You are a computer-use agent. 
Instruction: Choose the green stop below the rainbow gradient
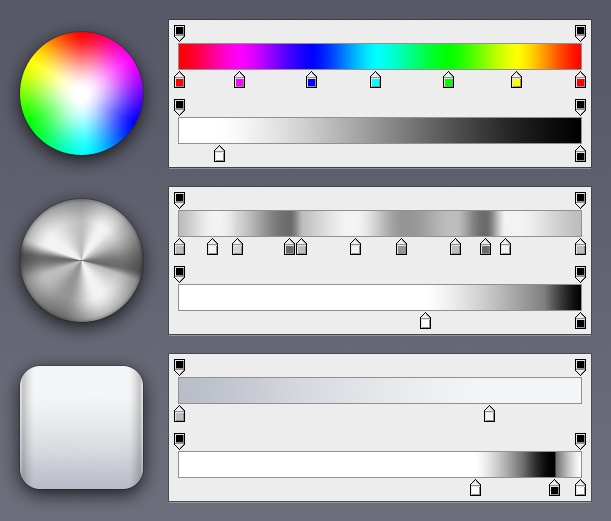point(448,81)
